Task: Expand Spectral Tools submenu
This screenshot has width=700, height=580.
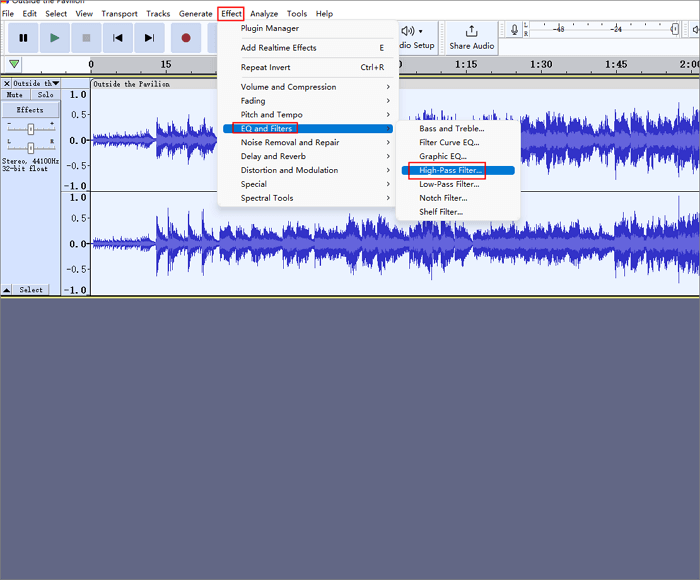Action: (308, 198)
